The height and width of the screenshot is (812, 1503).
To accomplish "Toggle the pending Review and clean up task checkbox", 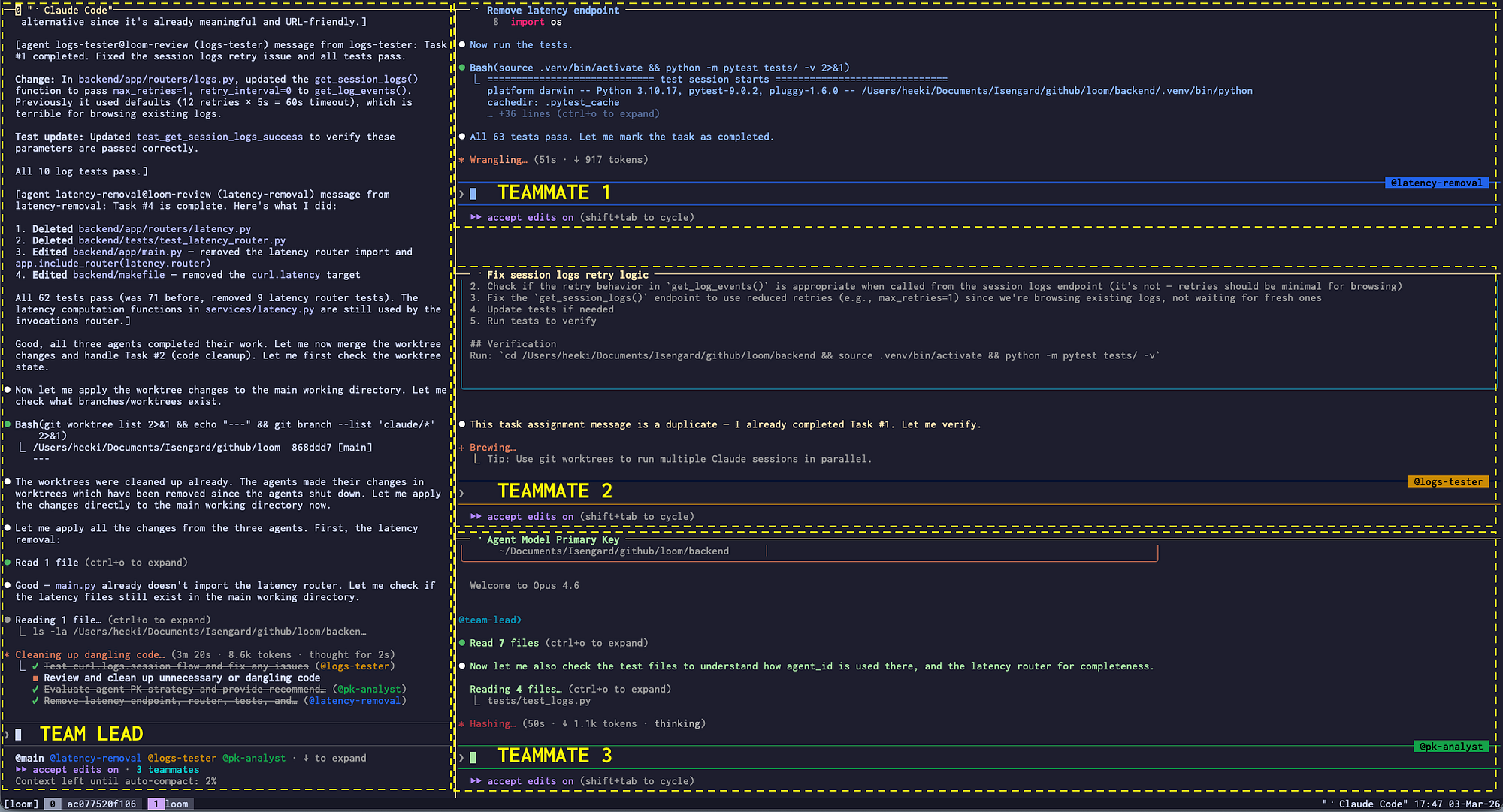I will [35, 678].
